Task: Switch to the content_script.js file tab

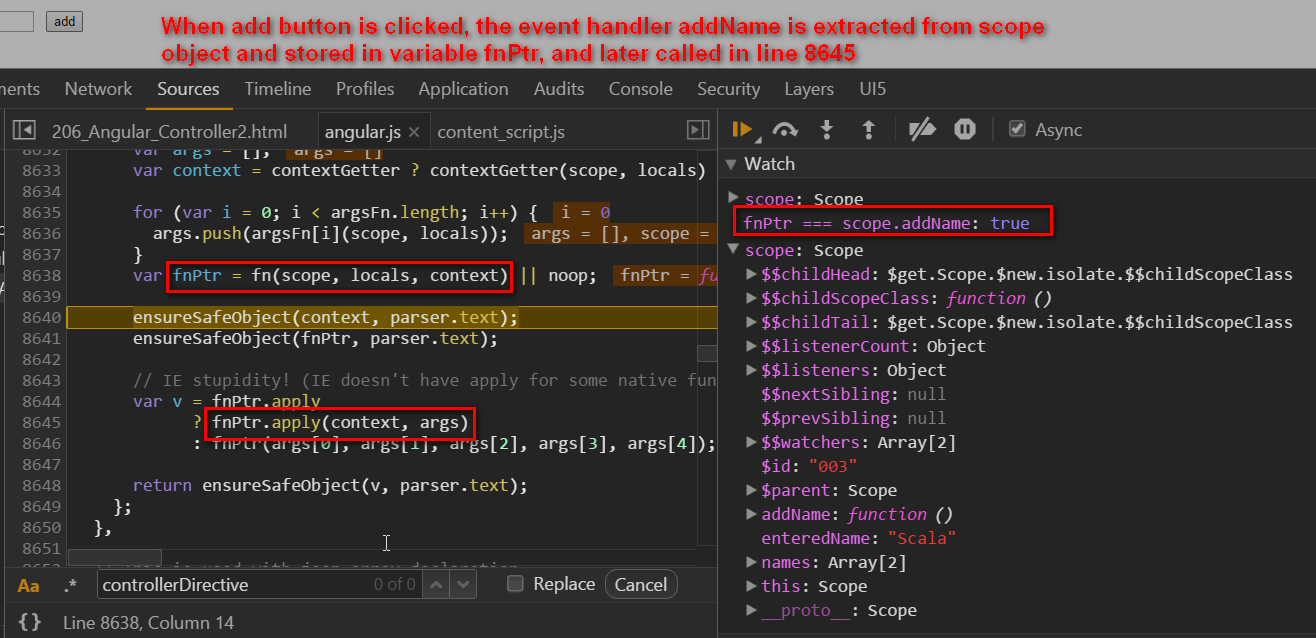Action: [501, 132]
